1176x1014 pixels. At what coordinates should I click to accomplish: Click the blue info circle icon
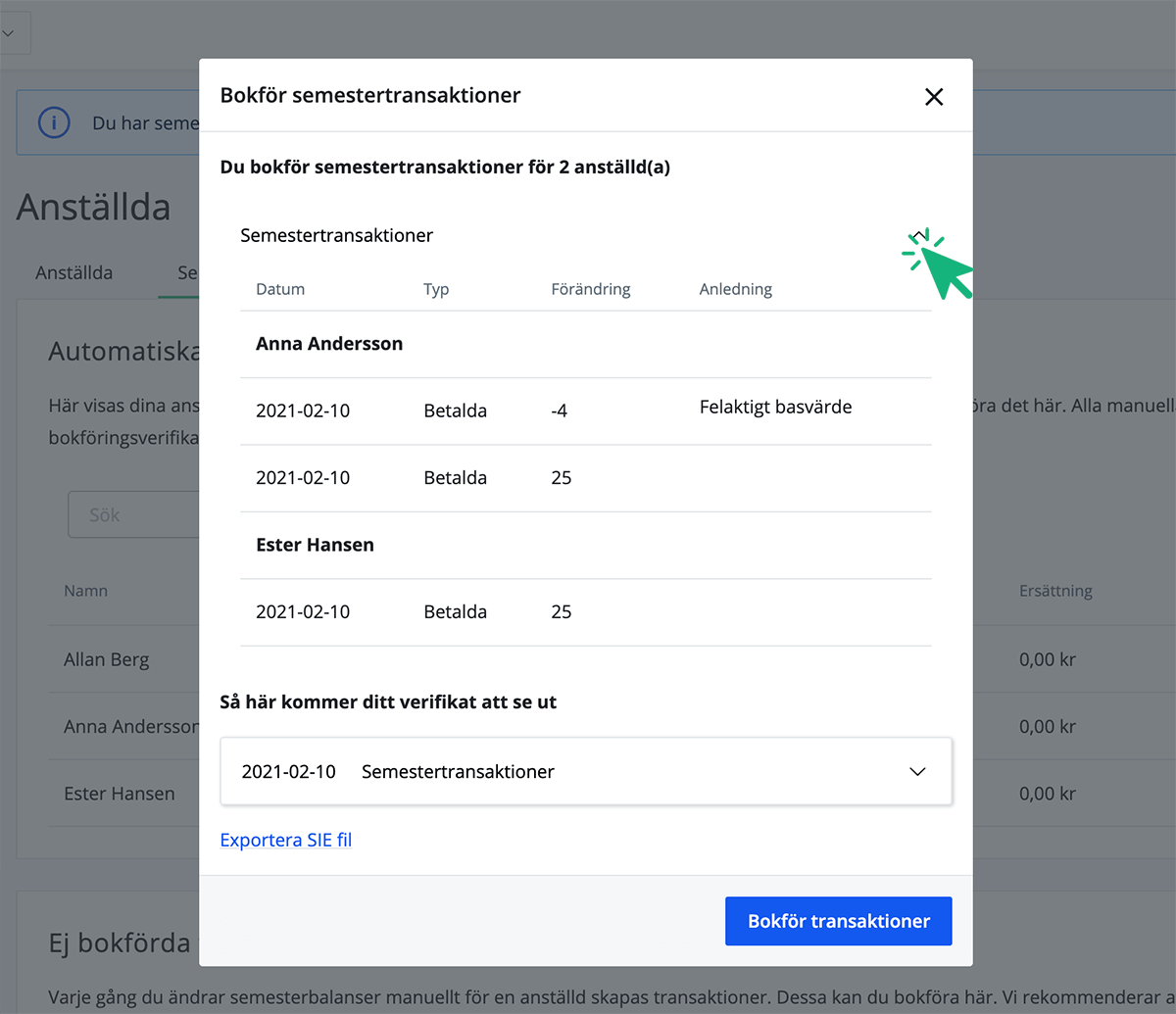click(54, 123)
